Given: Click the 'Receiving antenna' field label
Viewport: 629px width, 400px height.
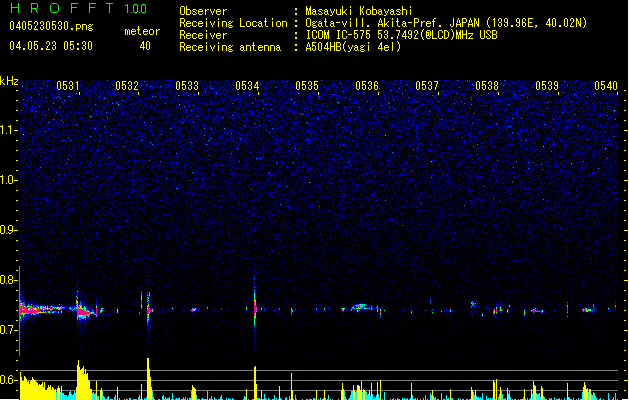Looking at the screenshot, I should click(230, 47).
